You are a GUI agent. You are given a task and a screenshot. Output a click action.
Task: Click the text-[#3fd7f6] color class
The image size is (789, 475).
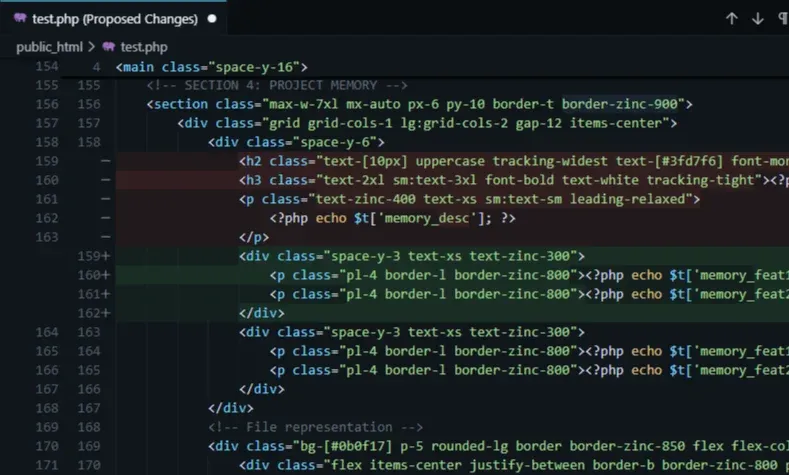click(x=669, y=161)
